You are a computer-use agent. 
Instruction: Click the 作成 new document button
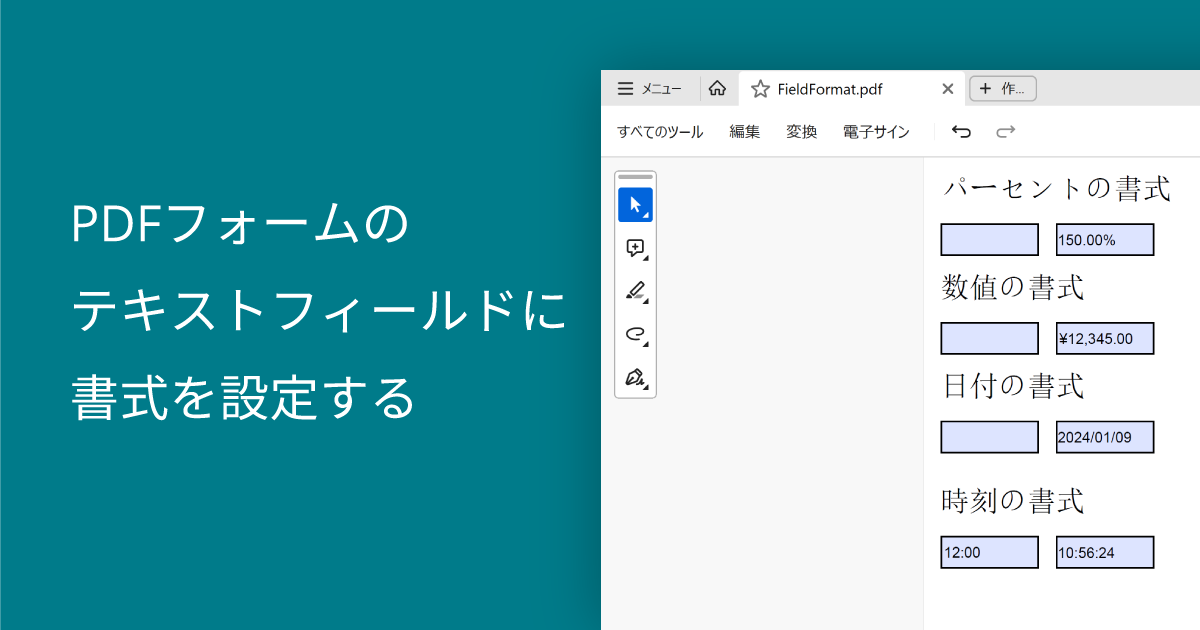[x=1002, y=88]
